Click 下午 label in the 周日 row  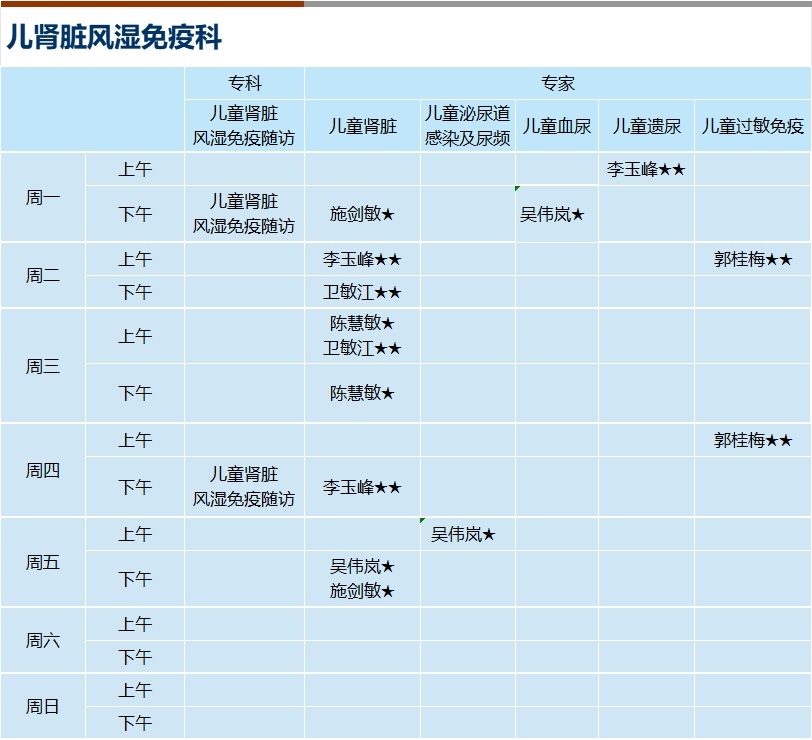tap(135, 722)
